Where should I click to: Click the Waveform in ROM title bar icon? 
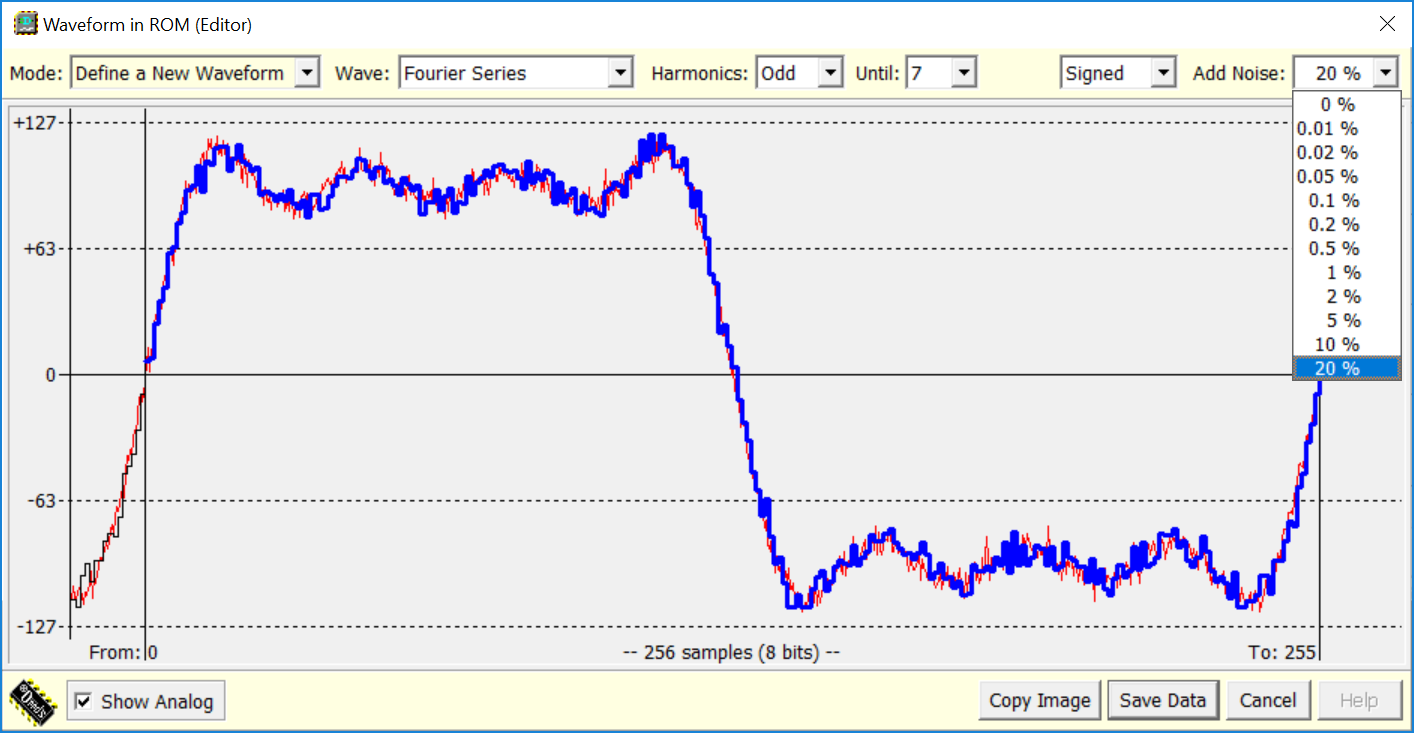point(25,23)
